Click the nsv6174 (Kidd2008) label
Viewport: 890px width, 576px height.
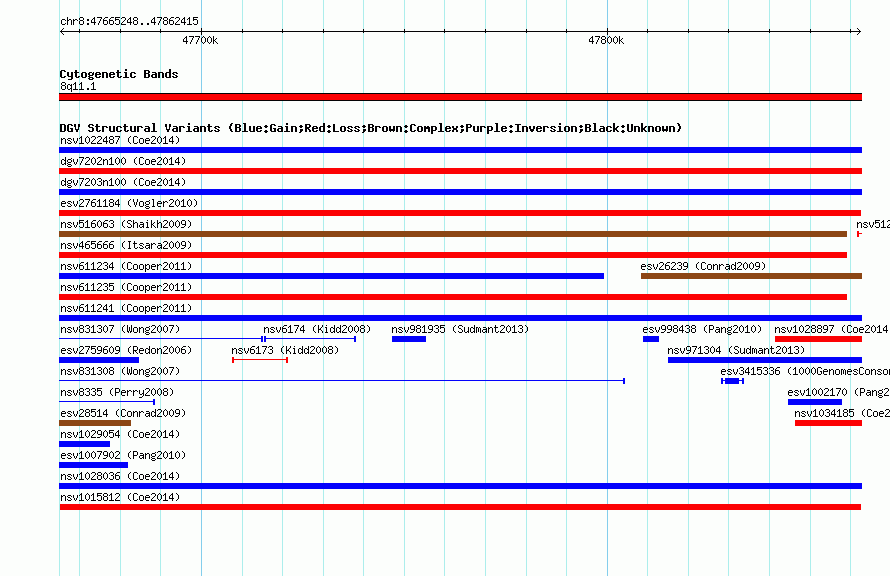click(x=317, y=329)
